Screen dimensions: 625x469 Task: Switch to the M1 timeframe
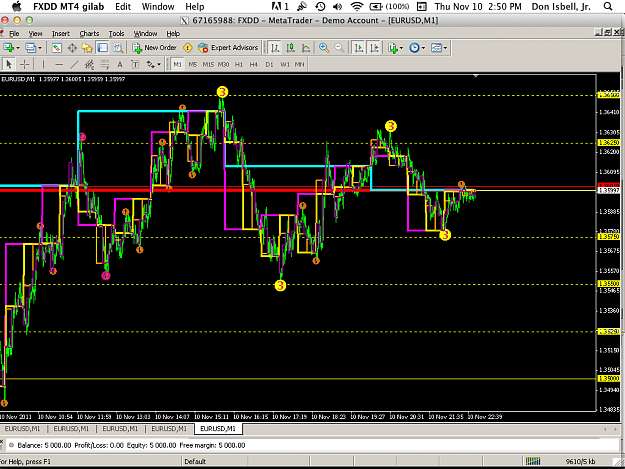(177, 64)
